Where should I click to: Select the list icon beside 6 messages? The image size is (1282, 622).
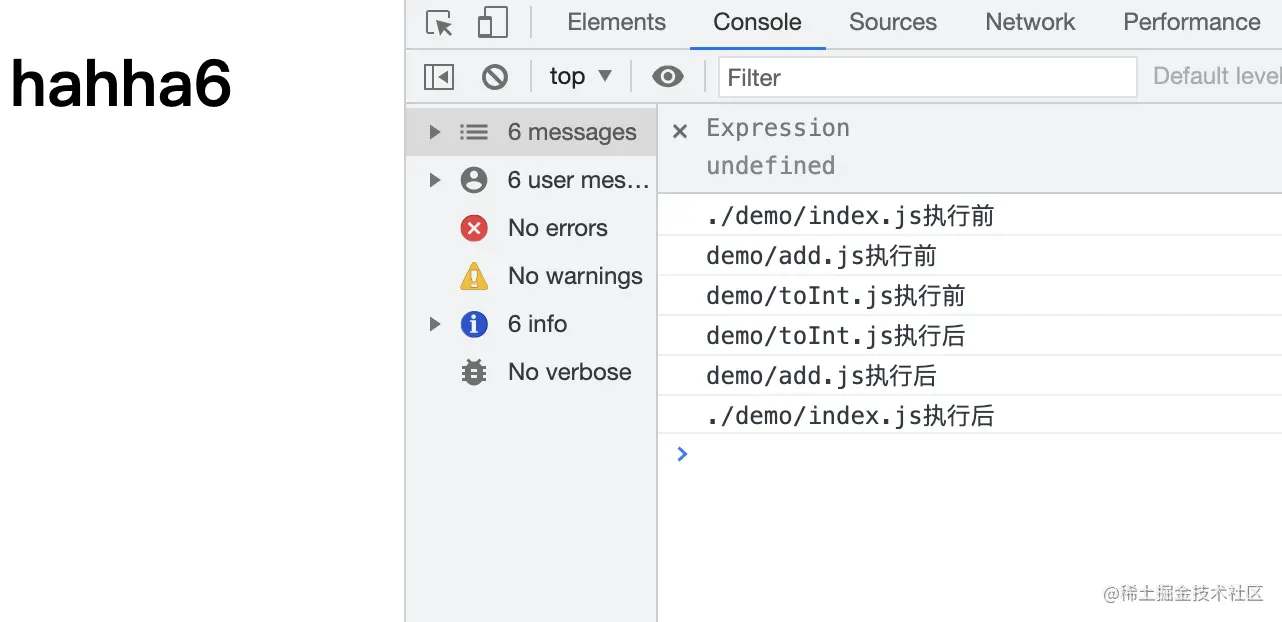click(474, 132)
